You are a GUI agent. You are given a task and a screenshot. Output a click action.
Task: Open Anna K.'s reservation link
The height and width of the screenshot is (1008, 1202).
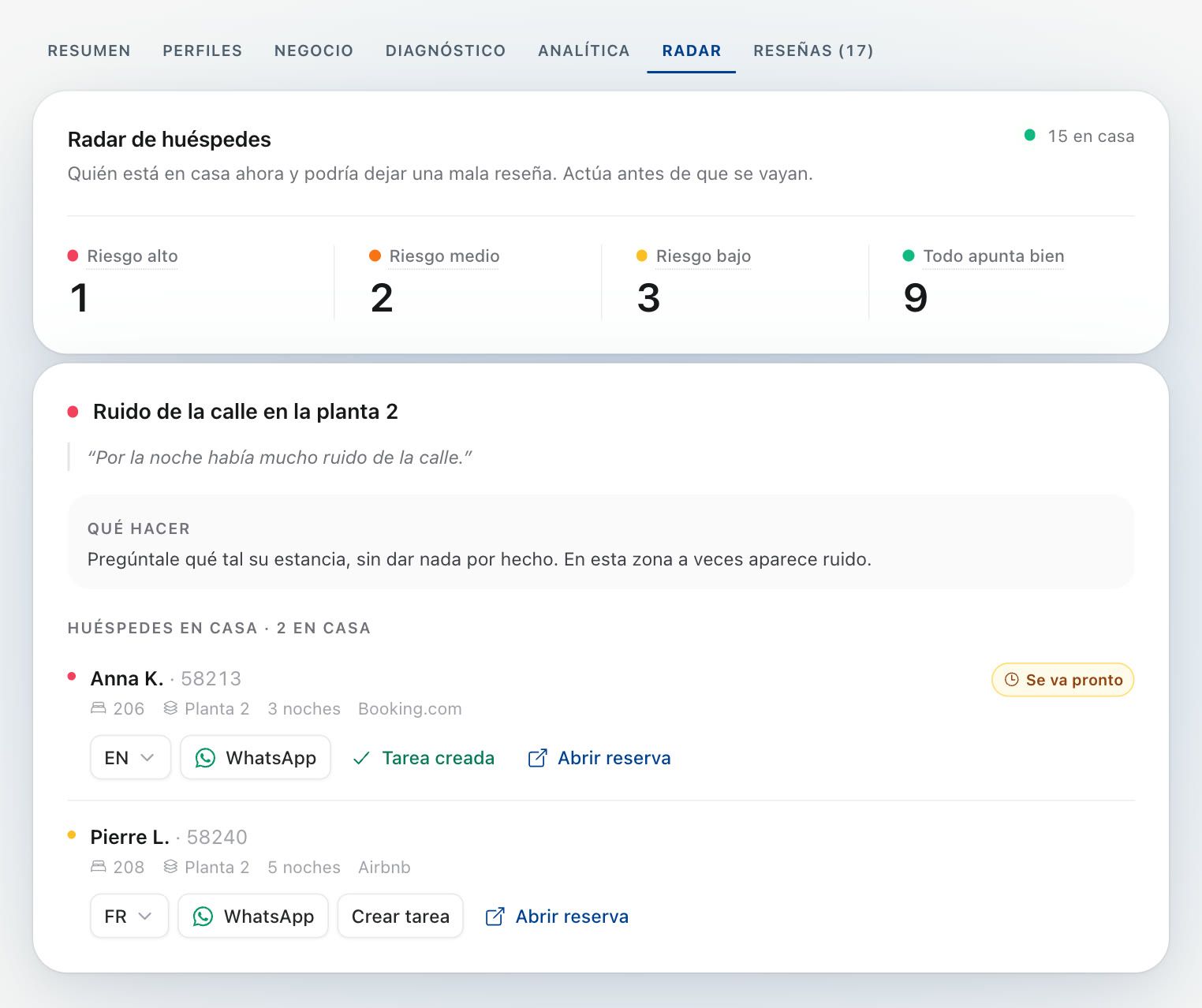pos(599,758)
